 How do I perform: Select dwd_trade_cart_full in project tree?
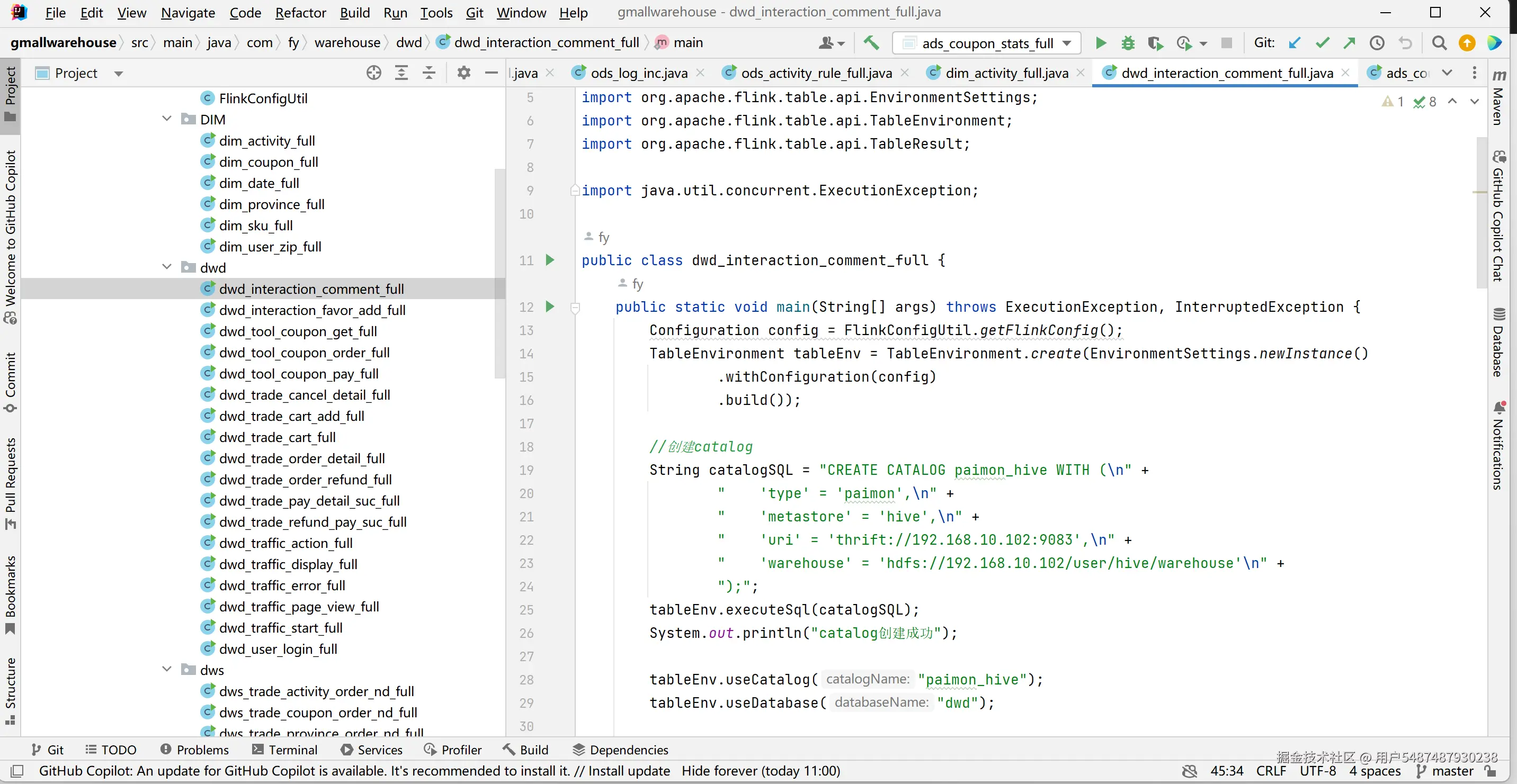tap(277, 437)
